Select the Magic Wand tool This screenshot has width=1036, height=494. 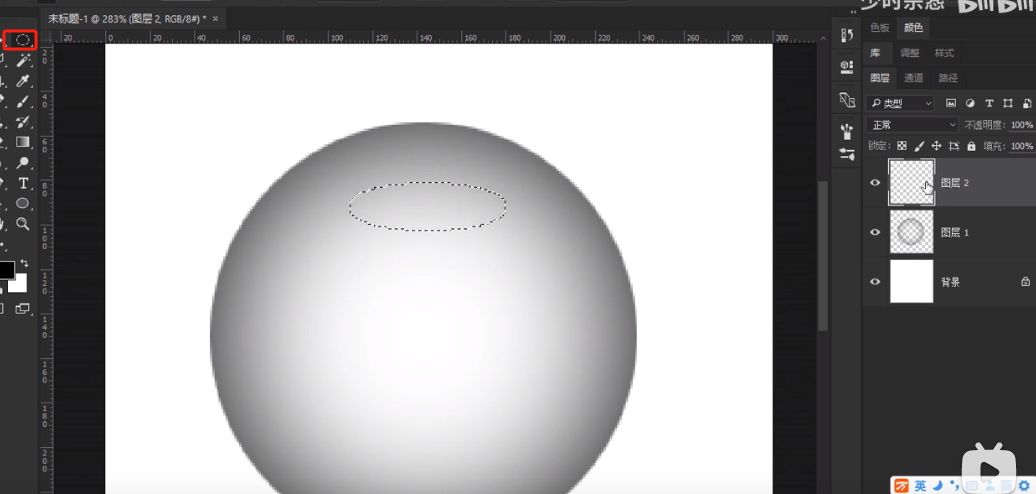point(23,61)
